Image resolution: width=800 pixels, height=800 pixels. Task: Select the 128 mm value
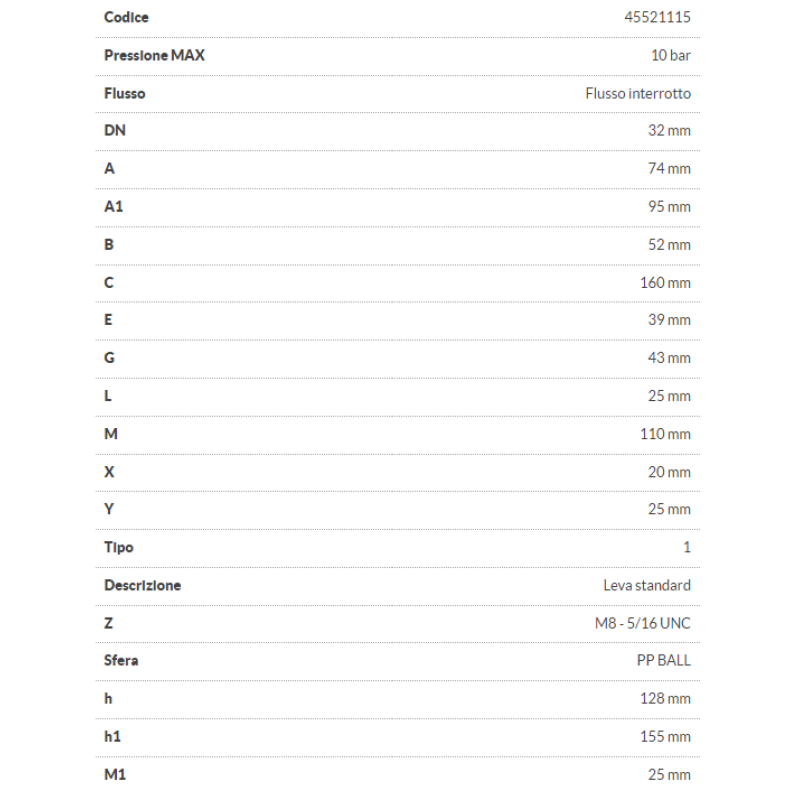(665, 698)
